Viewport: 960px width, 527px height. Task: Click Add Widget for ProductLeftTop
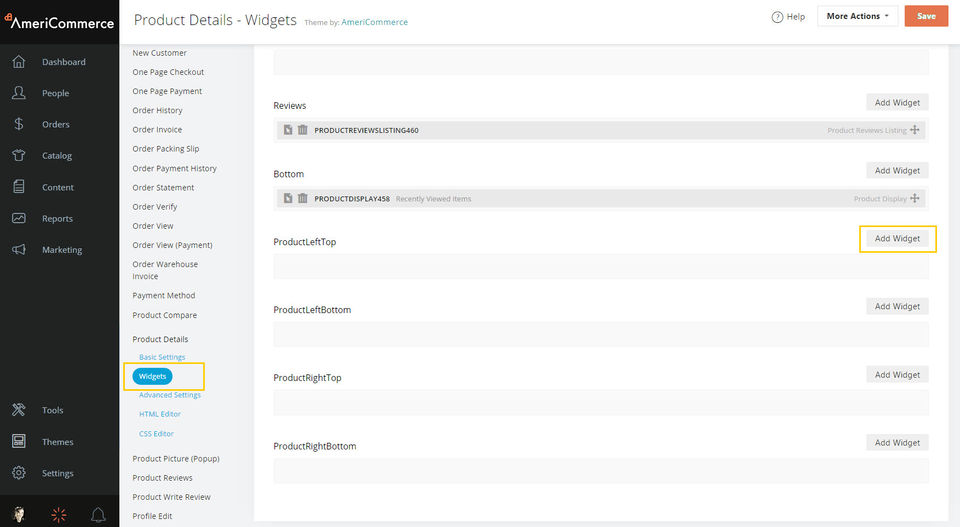coord(897,239)
